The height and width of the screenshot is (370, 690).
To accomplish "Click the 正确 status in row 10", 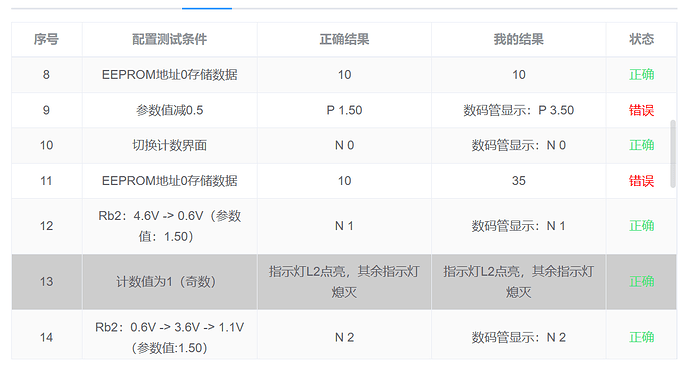I will [x=641, y=145].
